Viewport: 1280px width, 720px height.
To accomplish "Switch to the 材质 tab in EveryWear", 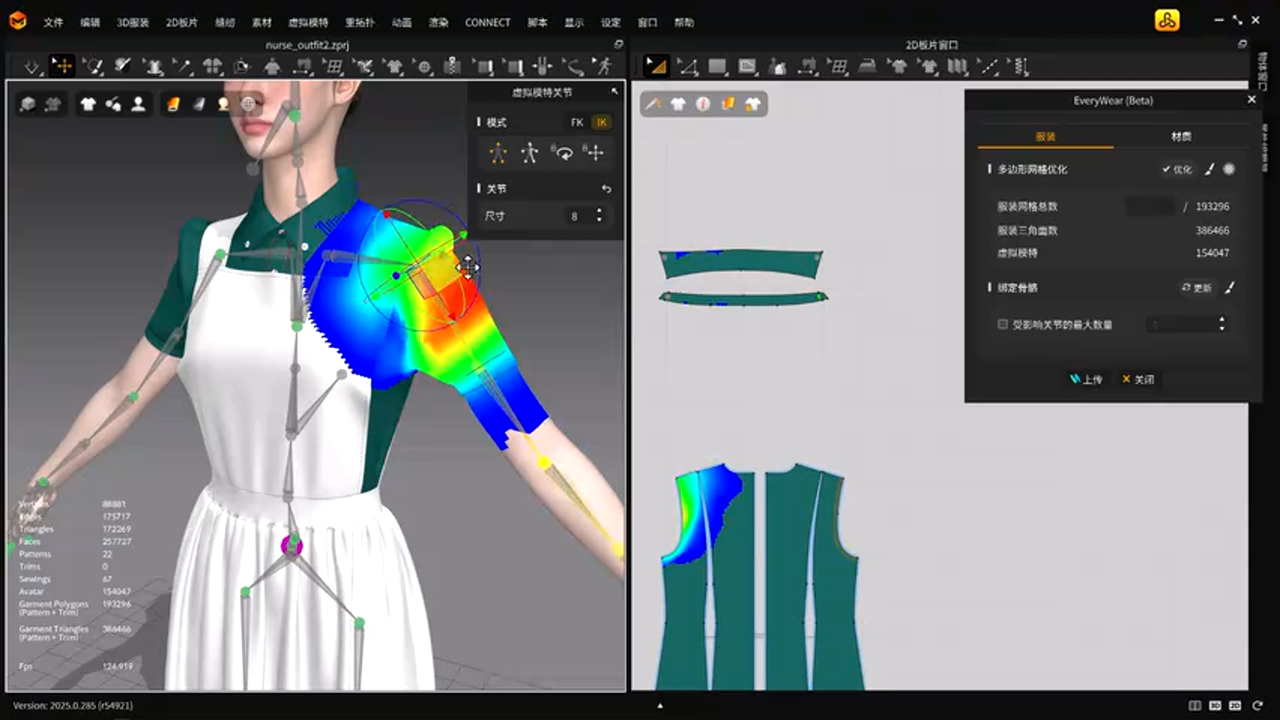I will pyautogui.click(x=1181, y=136).
